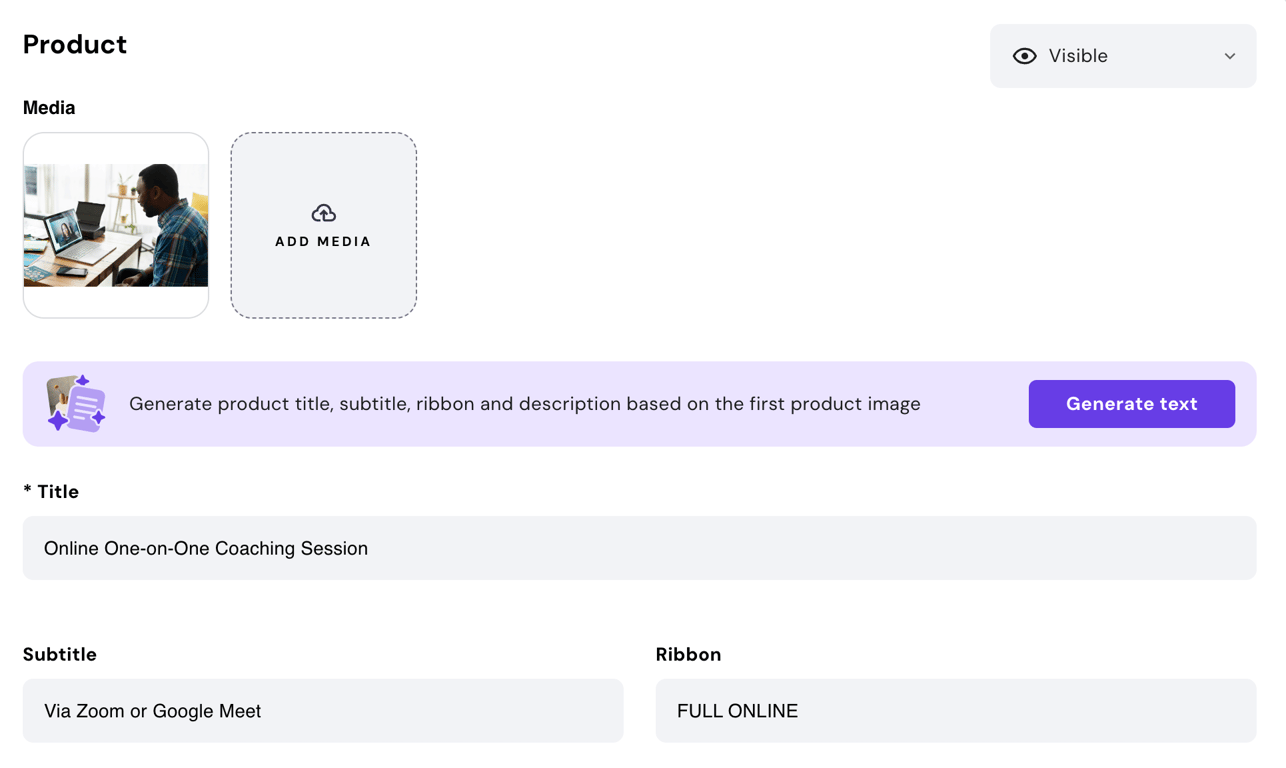Click the Title field containing coaching session text
The image size is (1286, 768).
640,548
